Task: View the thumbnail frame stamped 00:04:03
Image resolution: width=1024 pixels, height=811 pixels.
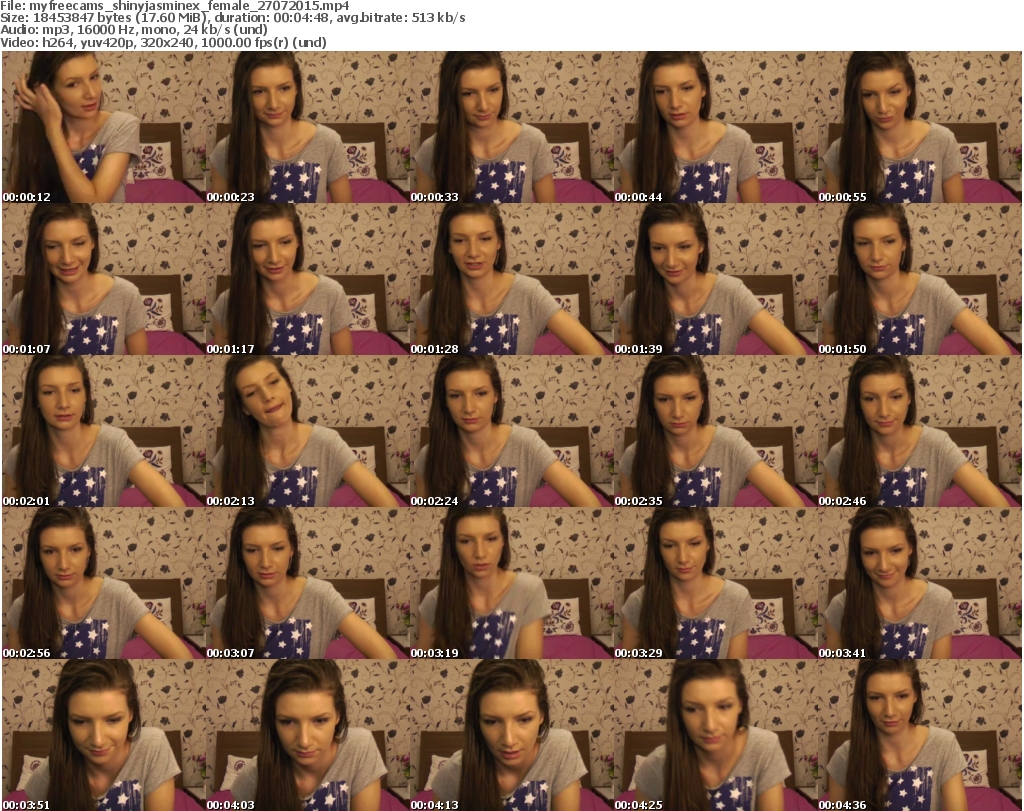Action: pos(308,735)
